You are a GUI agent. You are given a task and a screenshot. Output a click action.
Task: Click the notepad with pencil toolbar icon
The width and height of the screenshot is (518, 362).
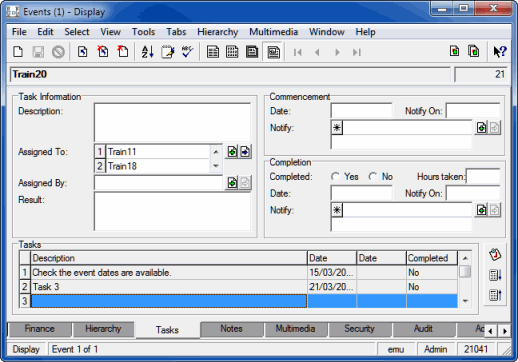tap(167, 52)
